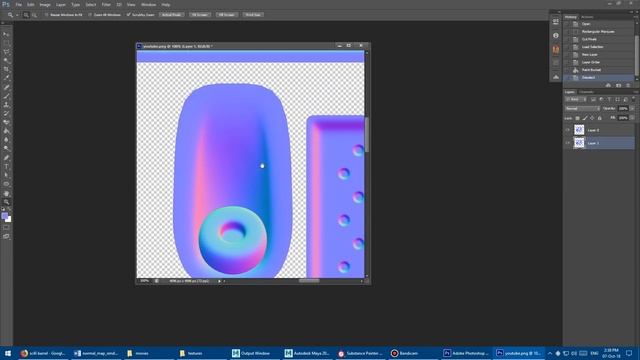640x360 pixels.
Task: Select the Crop tool
Action: tap(6, 69)
